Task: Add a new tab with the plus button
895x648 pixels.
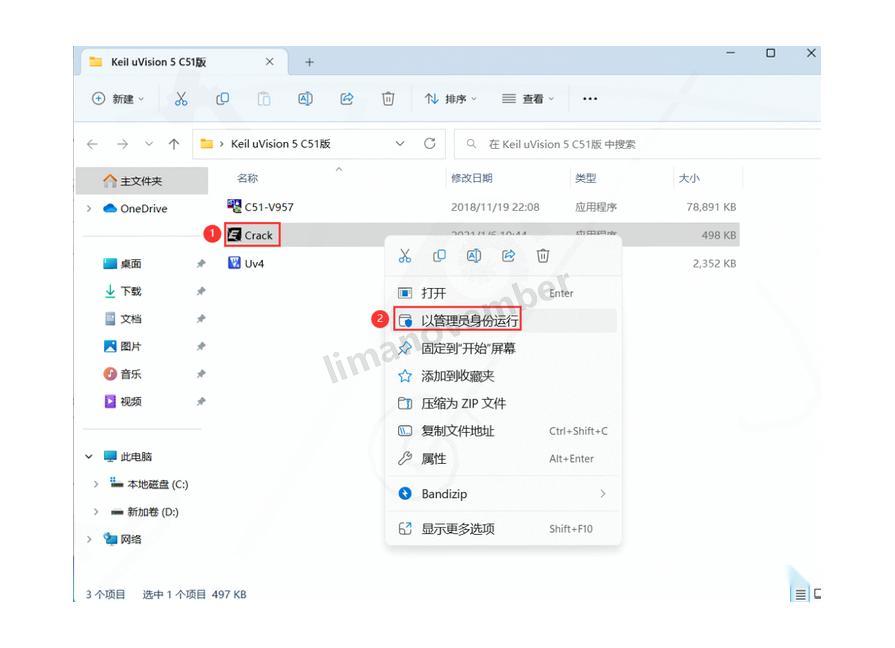Action: (309, 62)
